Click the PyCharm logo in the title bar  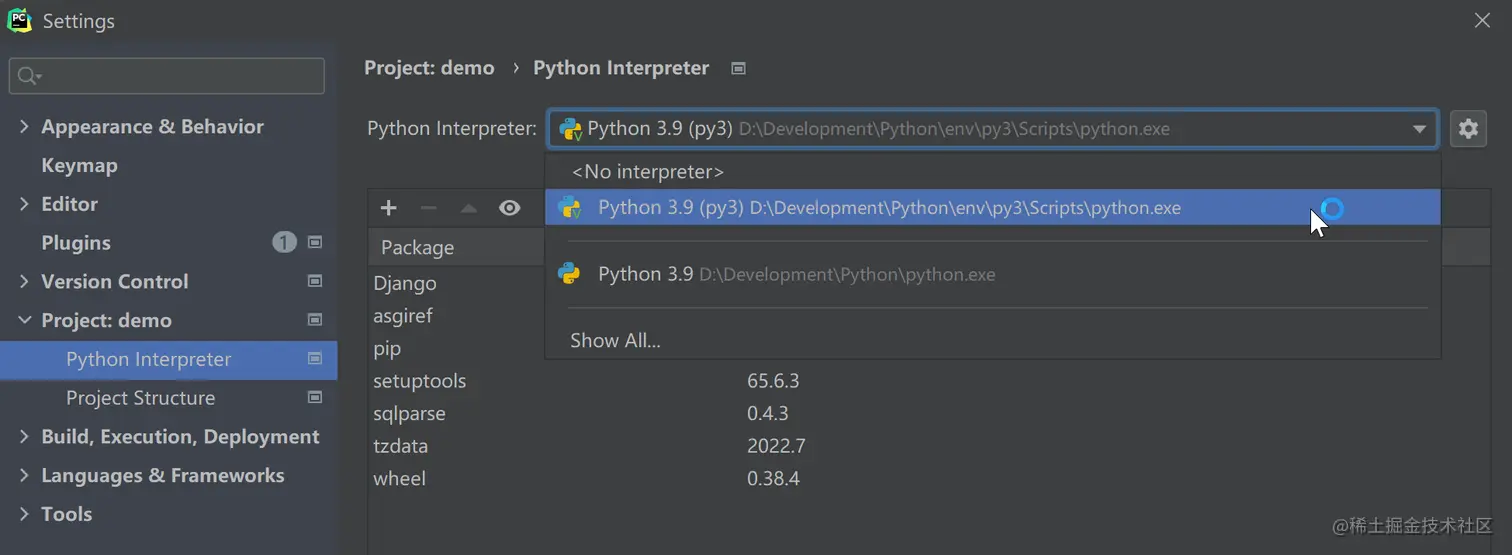point(19,20)
